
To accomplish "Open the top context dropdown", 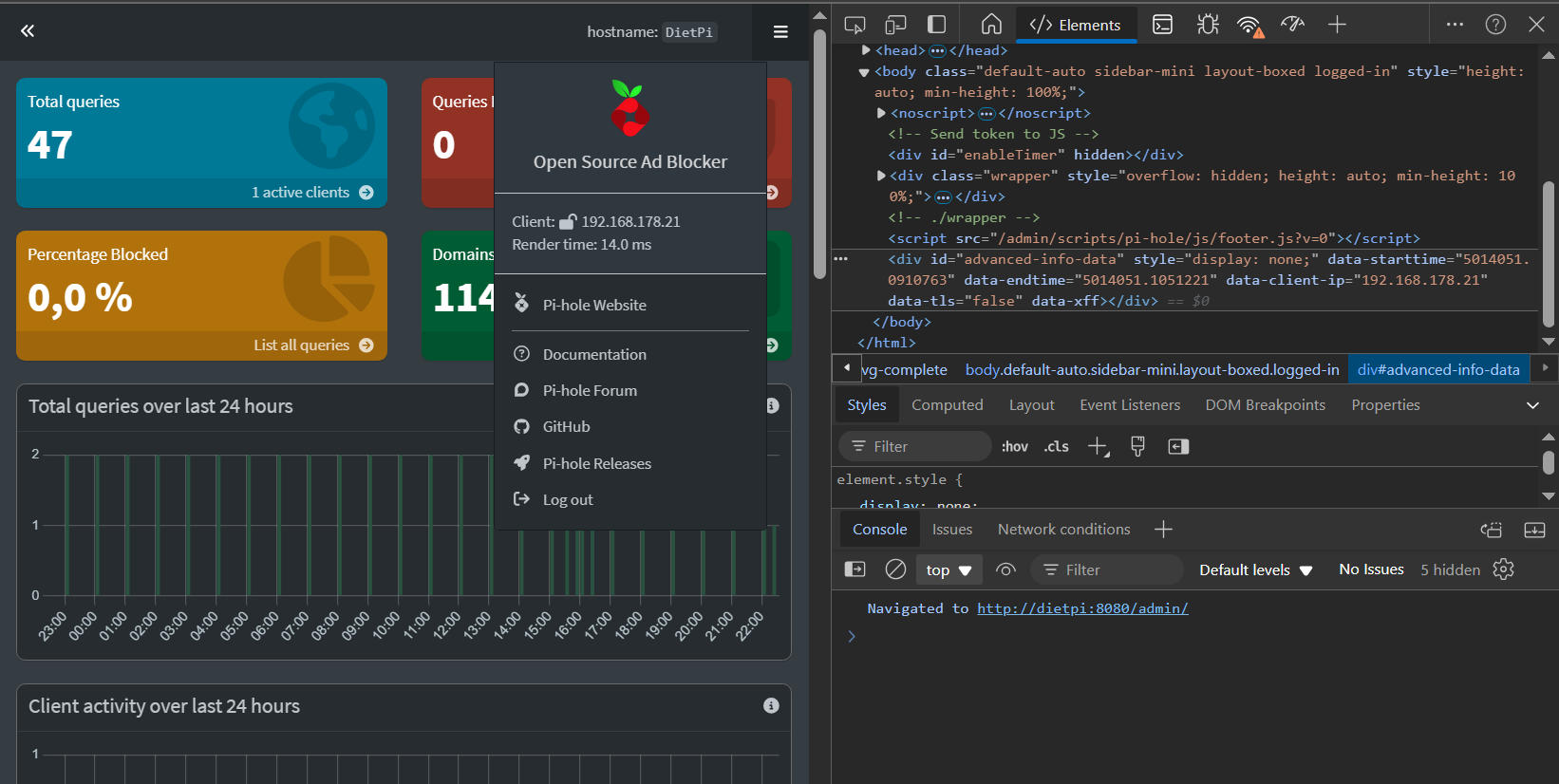I will (949, 569).
